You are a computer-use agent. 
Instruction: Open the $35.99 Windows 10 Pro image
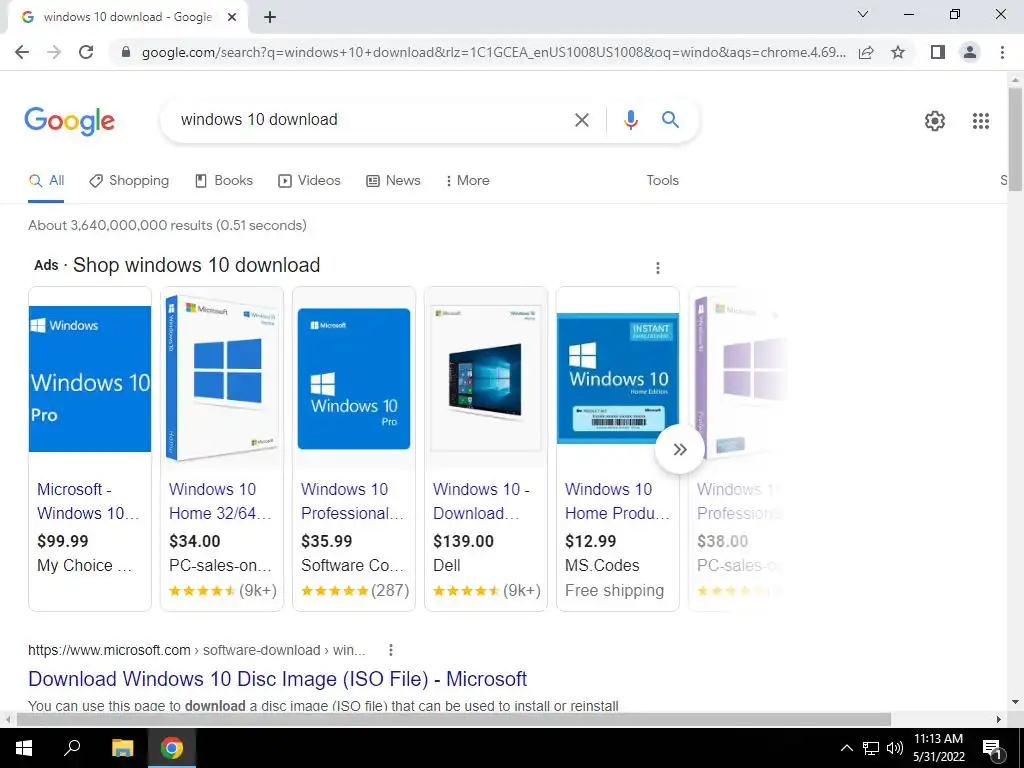pyautogui.click(x=354, y=379)
